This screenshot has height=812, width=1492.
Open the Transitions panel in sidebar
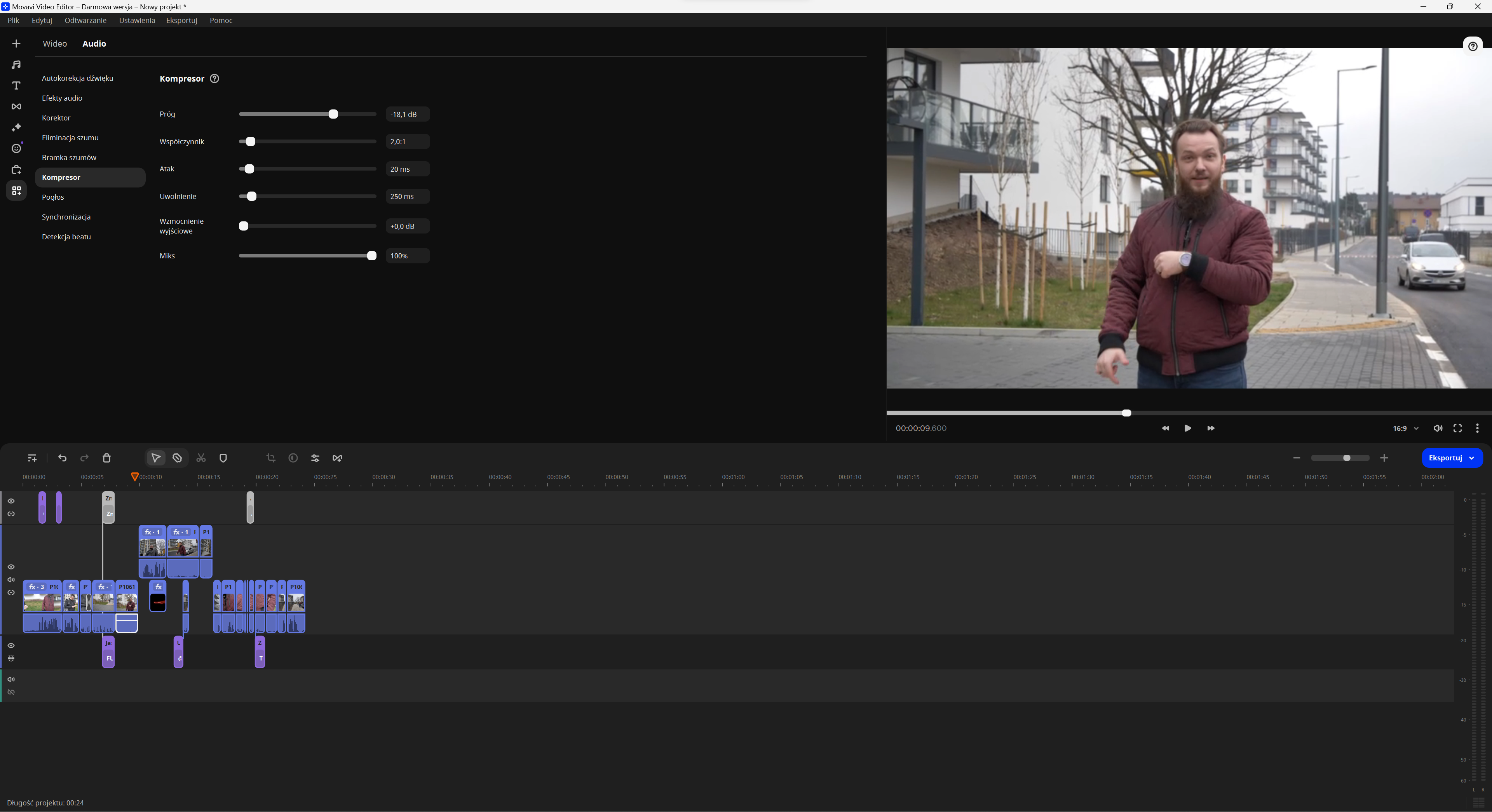click(16, 106)
